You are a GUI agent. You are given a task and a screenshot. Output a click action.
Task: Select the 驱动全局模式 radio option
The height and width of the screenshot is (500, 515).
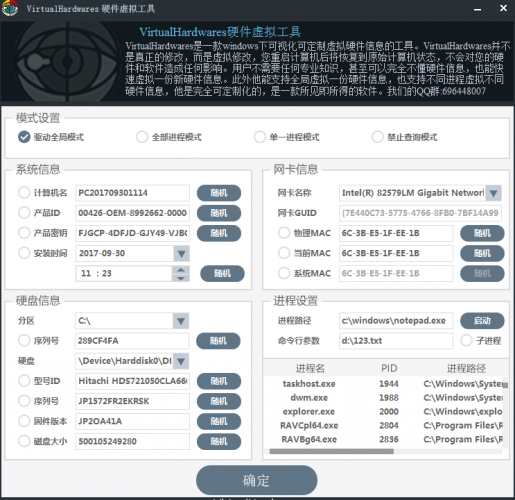click(x=24, y=137)
